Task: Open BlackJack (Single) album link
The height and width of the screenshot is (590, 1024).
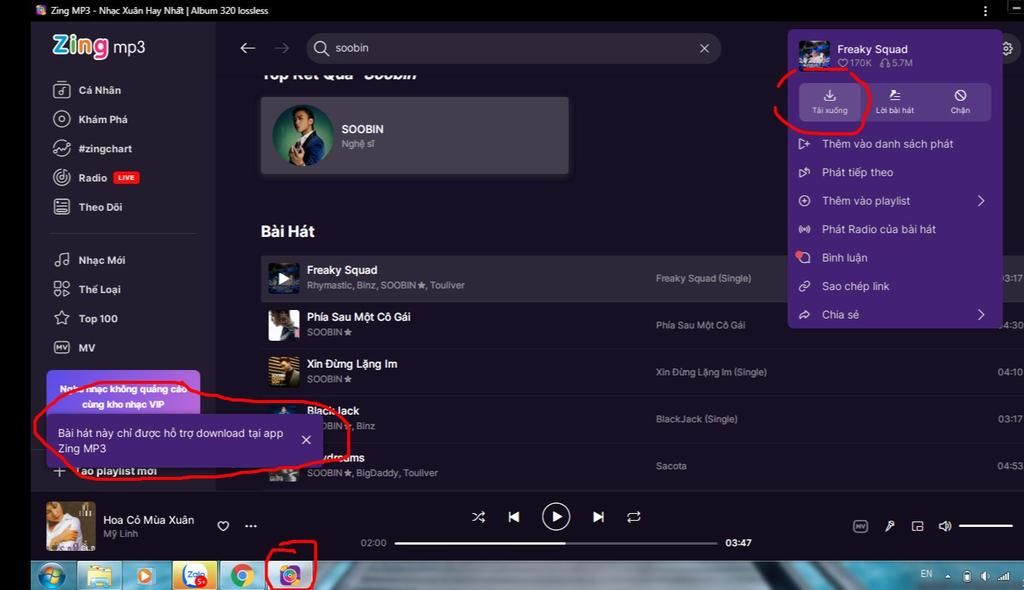Action: click(696, 419)
